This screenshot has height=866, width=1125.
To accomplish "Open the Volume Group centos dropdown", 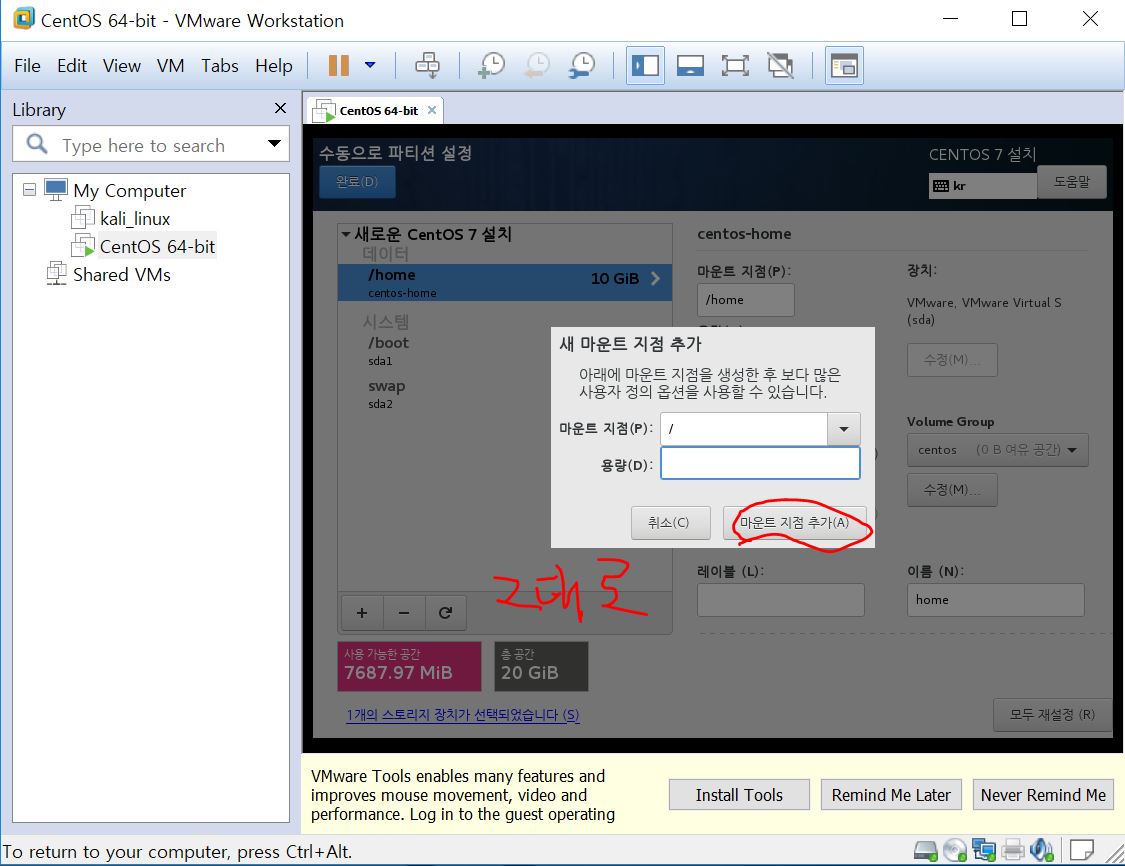I will 997,450.
